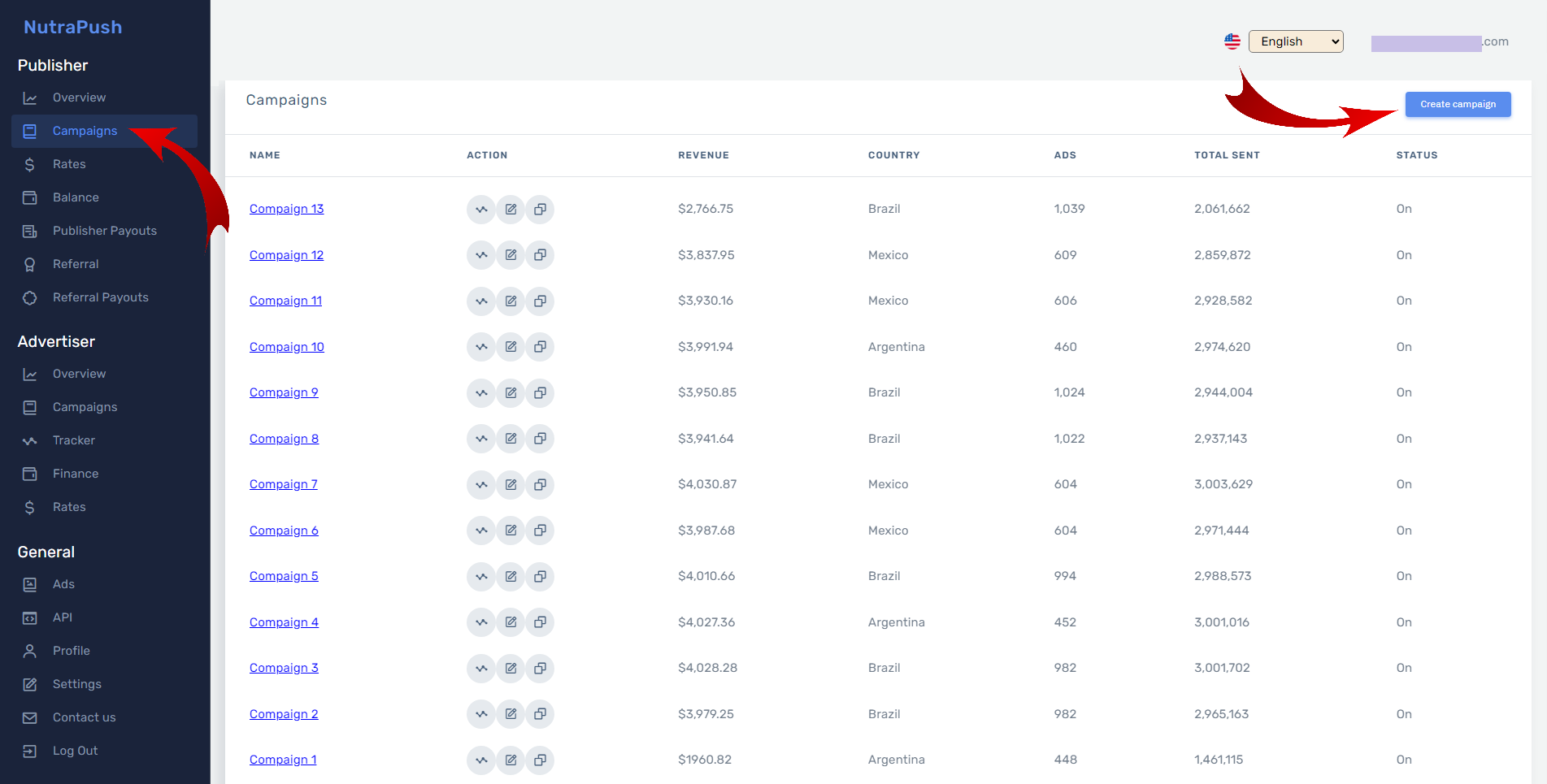Image resolution: width=1547 pixels, height=784 pixels.
Task: Click the Balance wallet icon
Action: point(30,198)
